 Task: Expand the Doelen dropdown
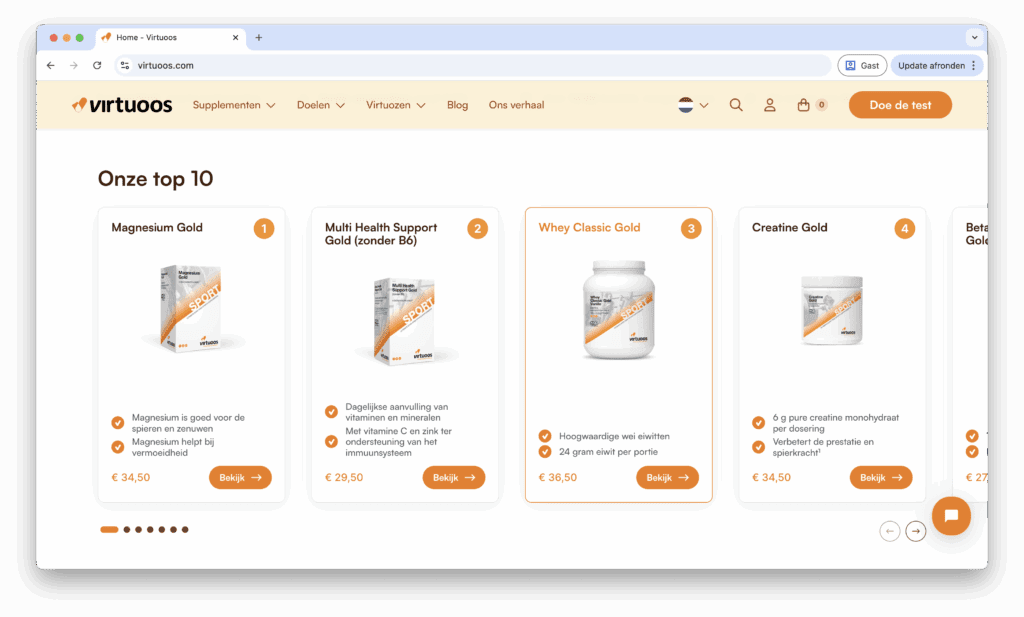pyautogui.click(x=321, y=105)
